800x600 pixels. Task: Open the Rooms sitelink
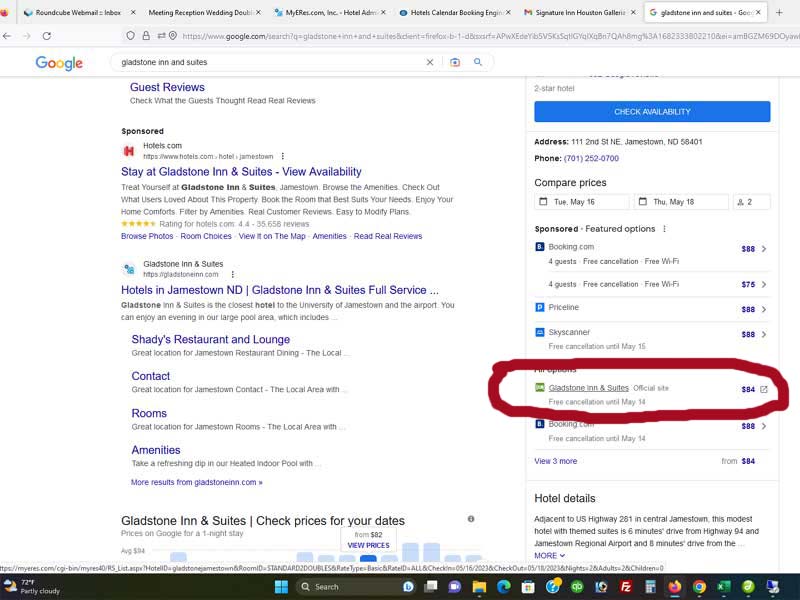pyautogui.click(x=149, y=413)
